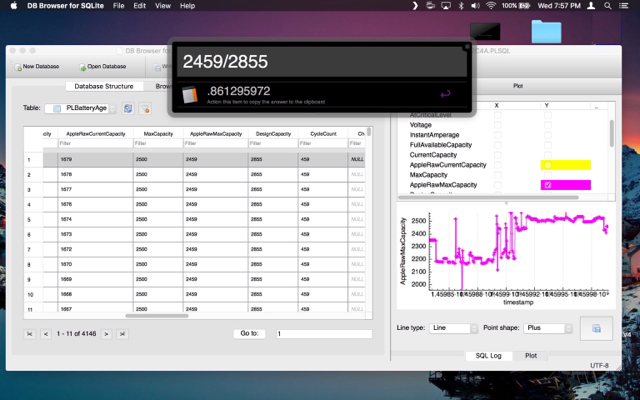Image resolution: width=640 pixels, height=400 pixels.
Task: Go to first page of table rows
Action: tap(29, 334)
